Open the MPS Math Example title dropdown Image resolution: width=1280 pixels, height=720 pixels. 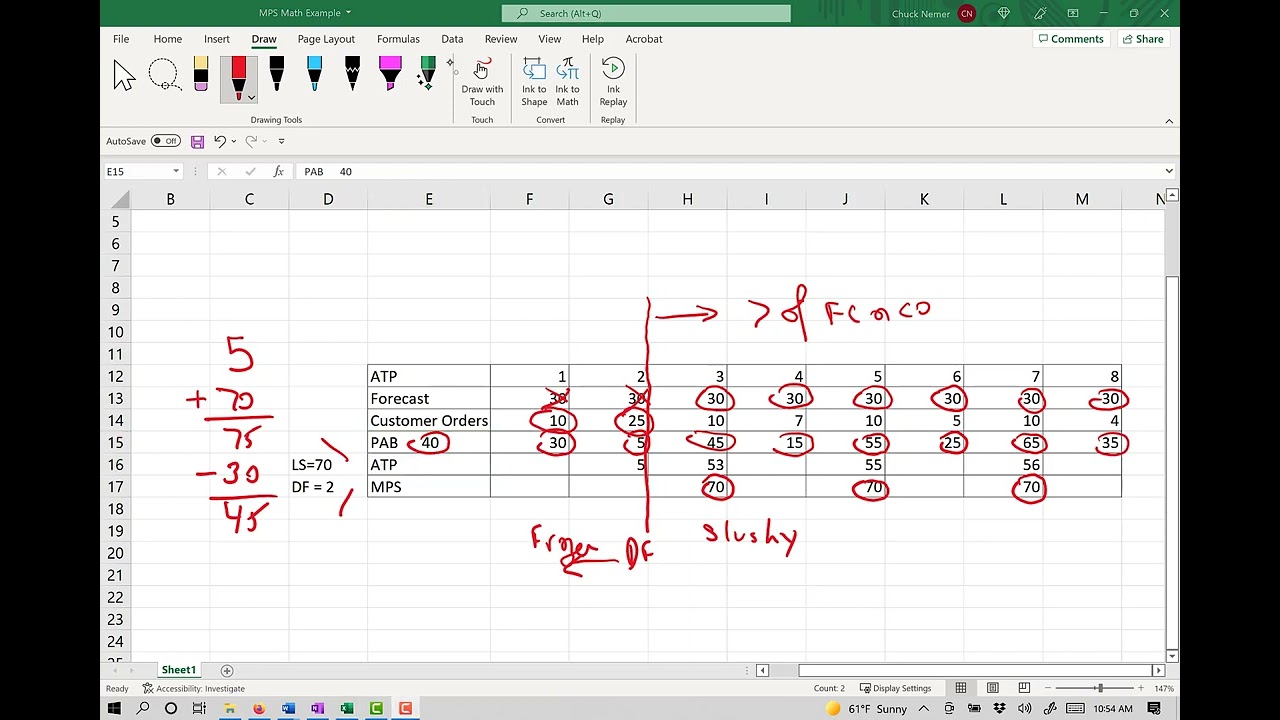pos(305,13)
